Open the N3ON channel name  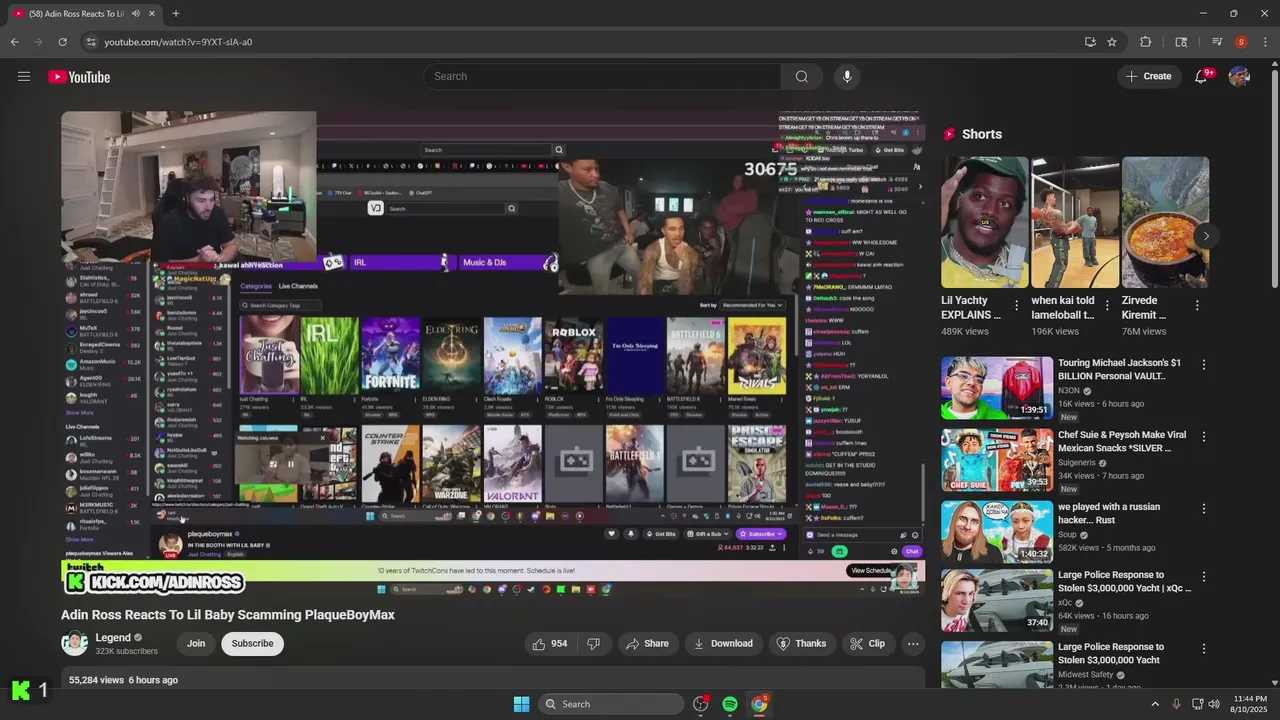1069,391
